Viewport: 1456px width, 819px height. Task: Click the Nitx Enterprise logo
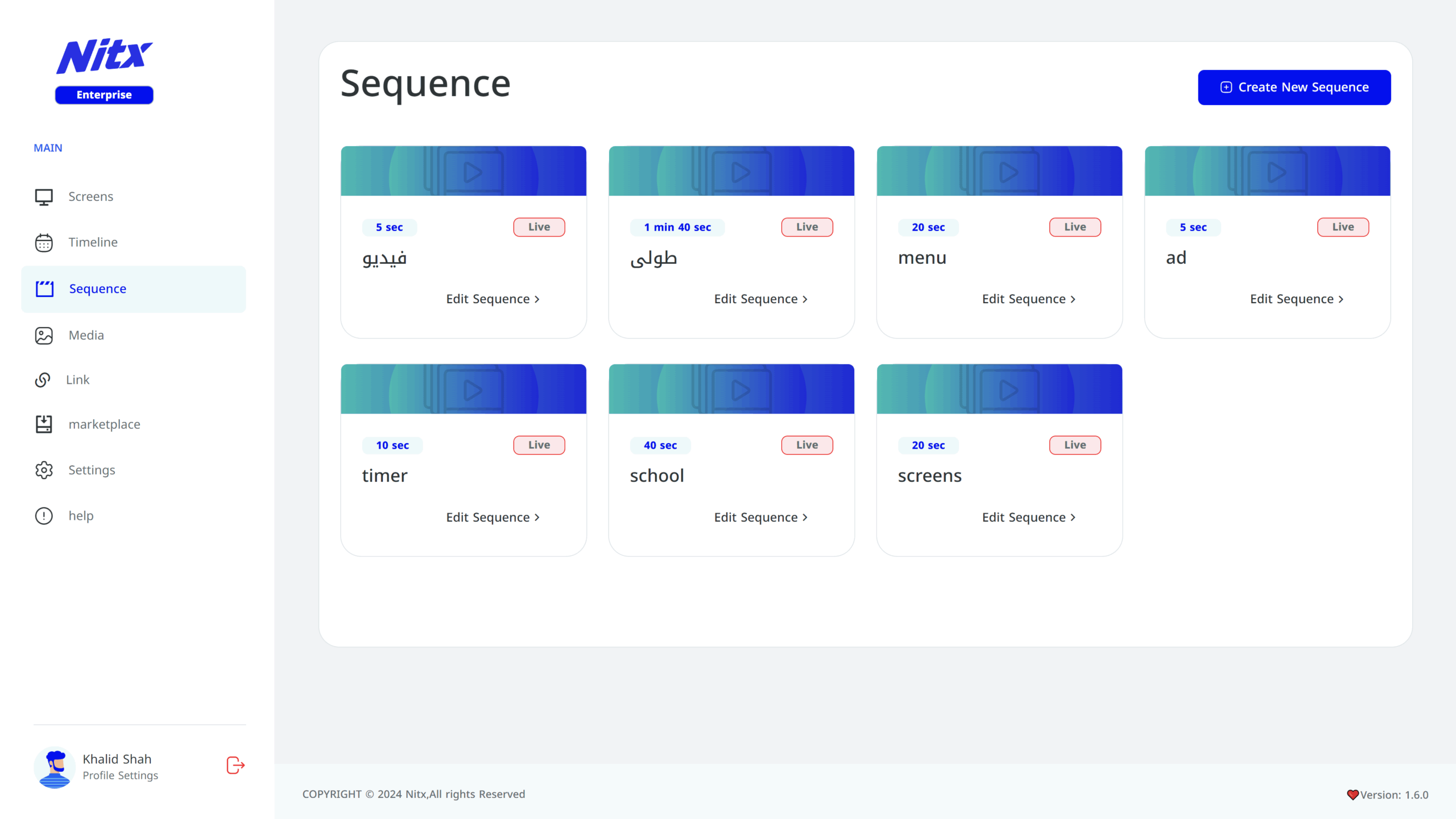(x=104, y=70)
